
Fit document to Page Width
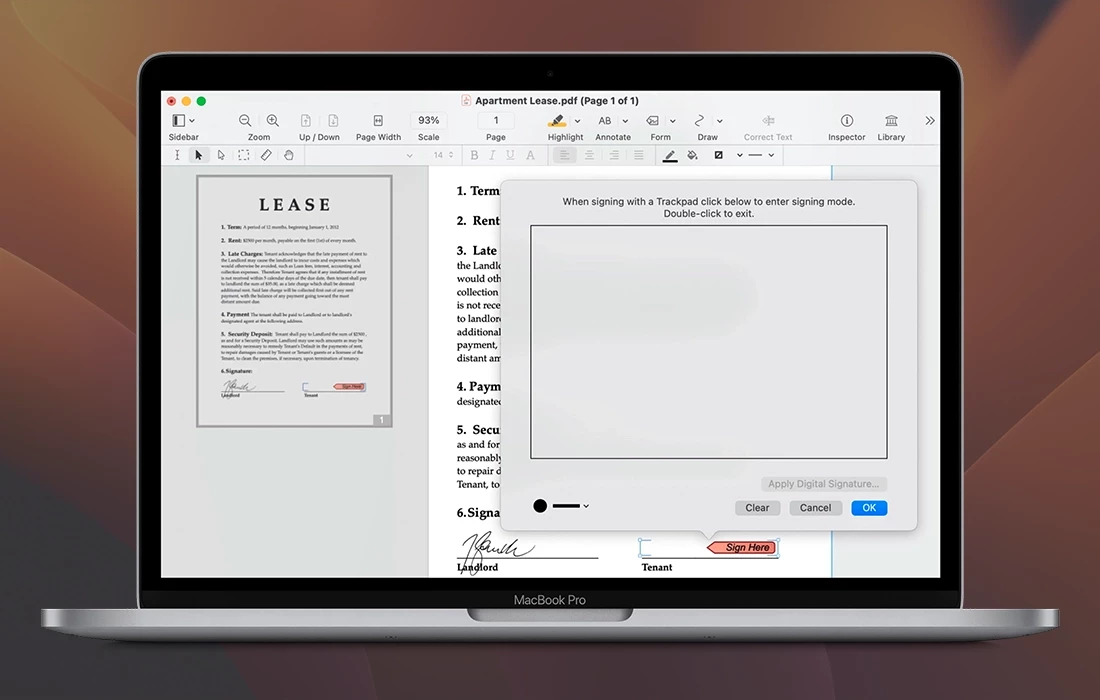click(378, 121)
